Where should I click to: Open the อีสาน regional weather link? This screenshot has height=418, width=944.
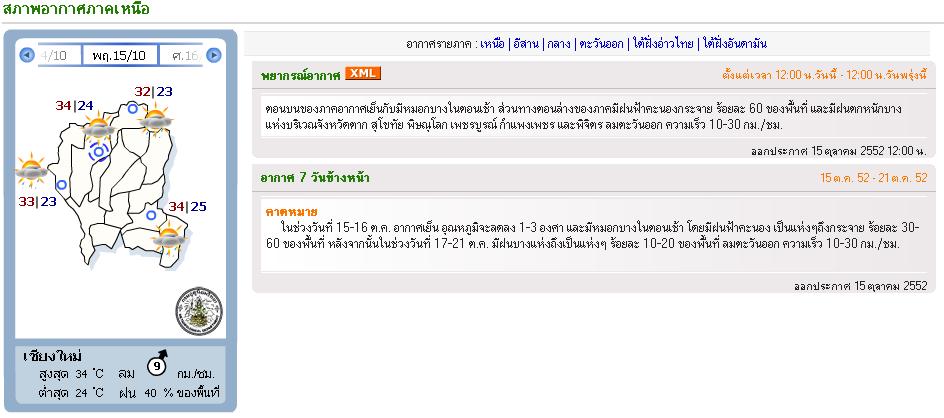pyautogui.click(x=526, y=44)
